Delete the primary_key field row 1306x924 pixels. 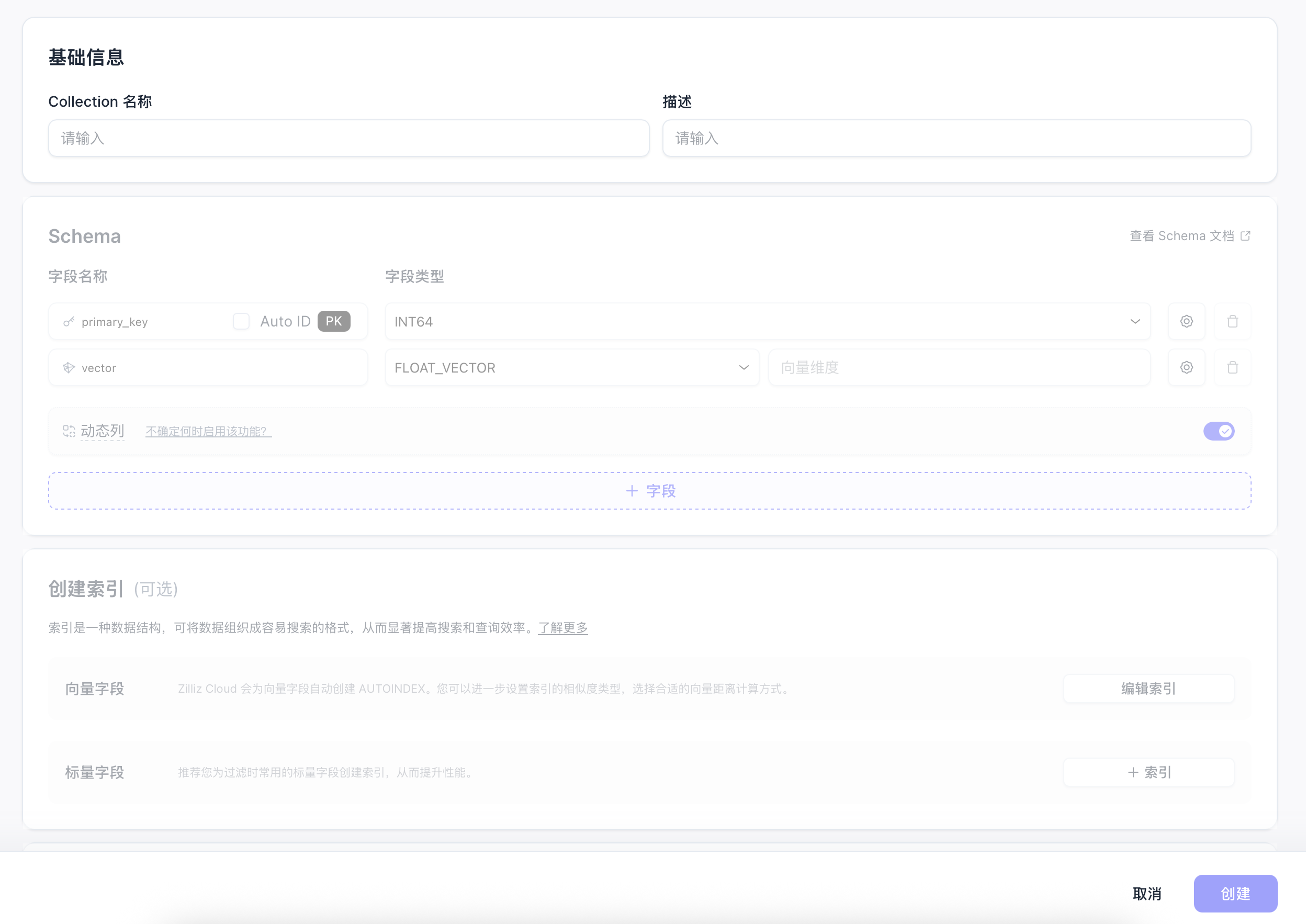coord(1232,321)
